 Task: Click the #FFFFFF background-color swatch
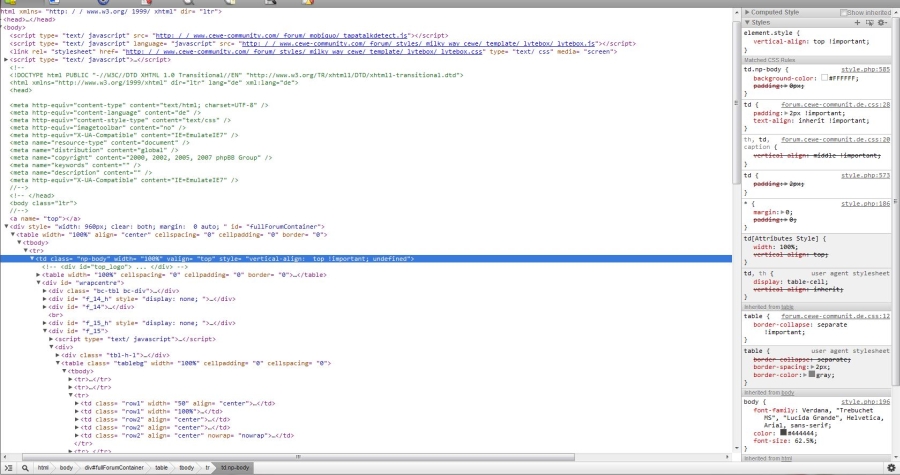(x=824, y=77)
